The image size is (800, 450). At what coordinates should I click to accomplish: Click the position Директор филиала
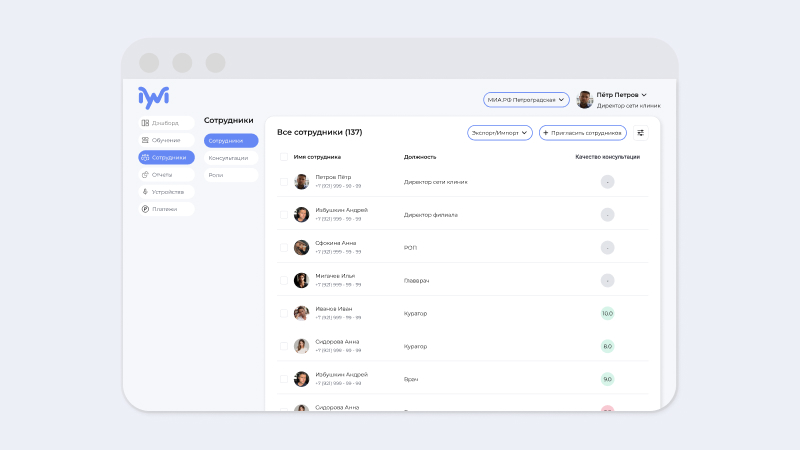coord(431,215)
